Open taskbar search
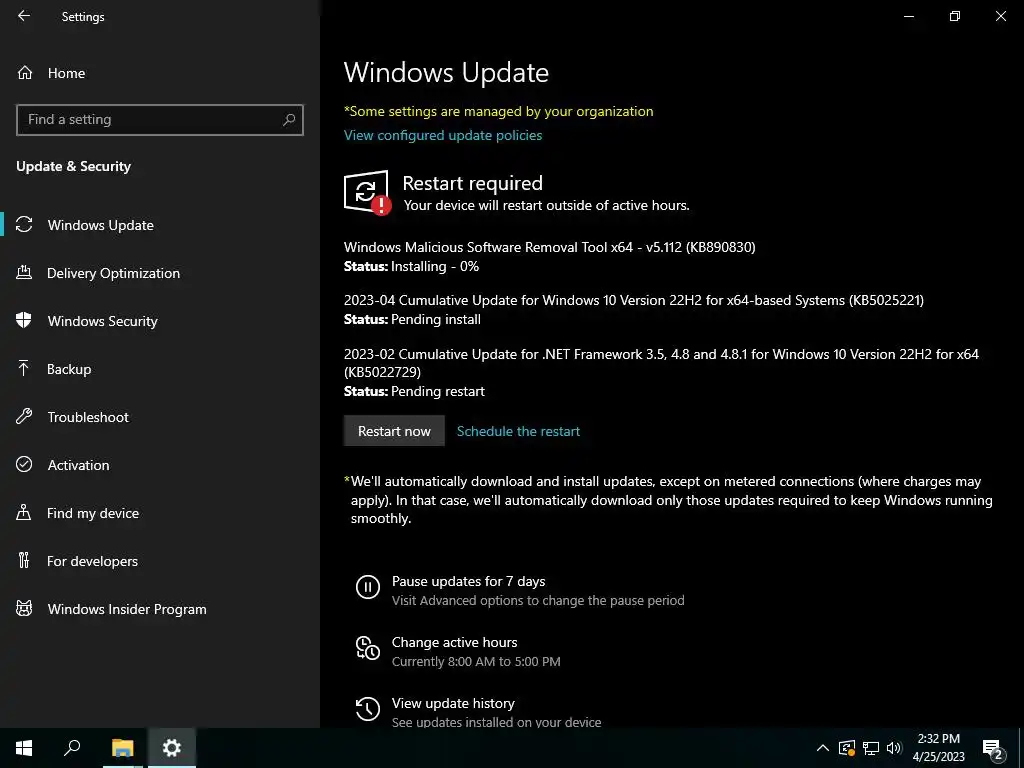This screenshot has width=1024, height=768. coord(72,748)
